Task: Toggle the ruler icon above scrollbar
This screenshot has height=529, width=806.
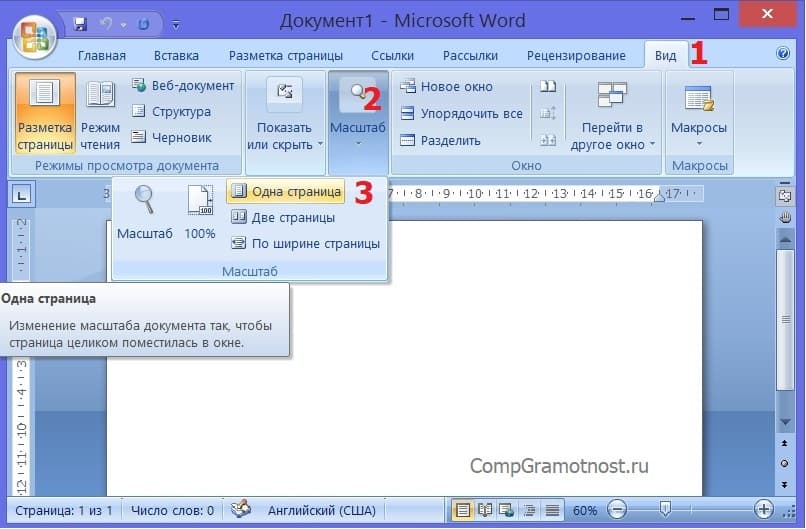Action: (x=784, y=196)
